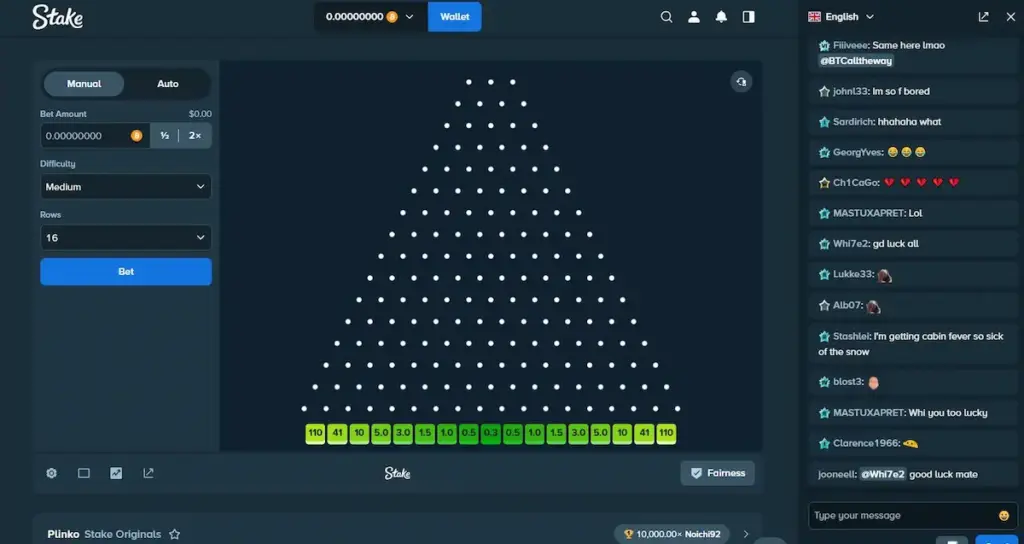Click username Lukke33 in chat

point(853,274)
